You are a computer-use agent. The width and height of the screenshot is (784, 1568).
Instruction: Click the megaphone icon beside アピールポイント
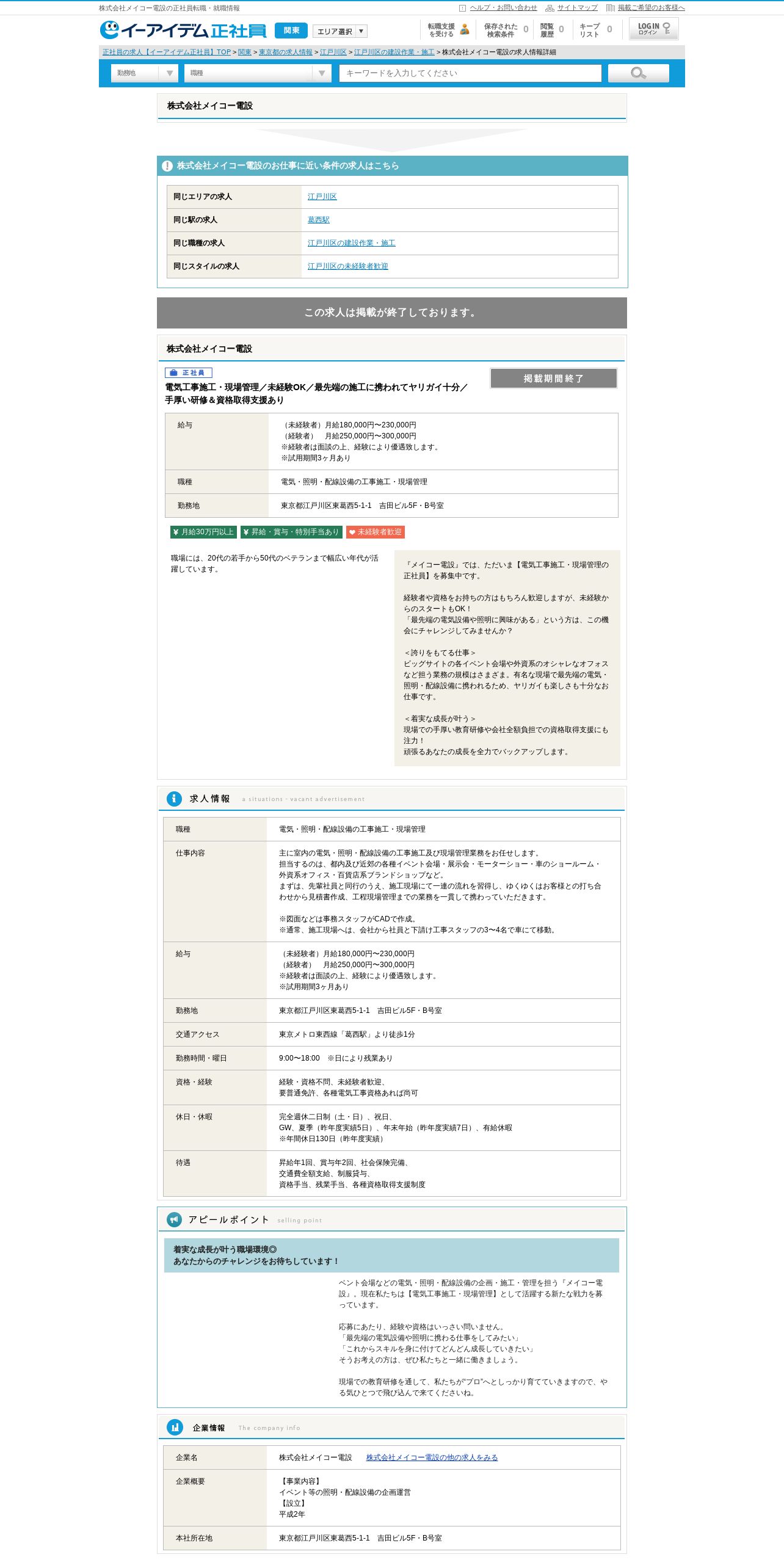(x=174, y=1219)
